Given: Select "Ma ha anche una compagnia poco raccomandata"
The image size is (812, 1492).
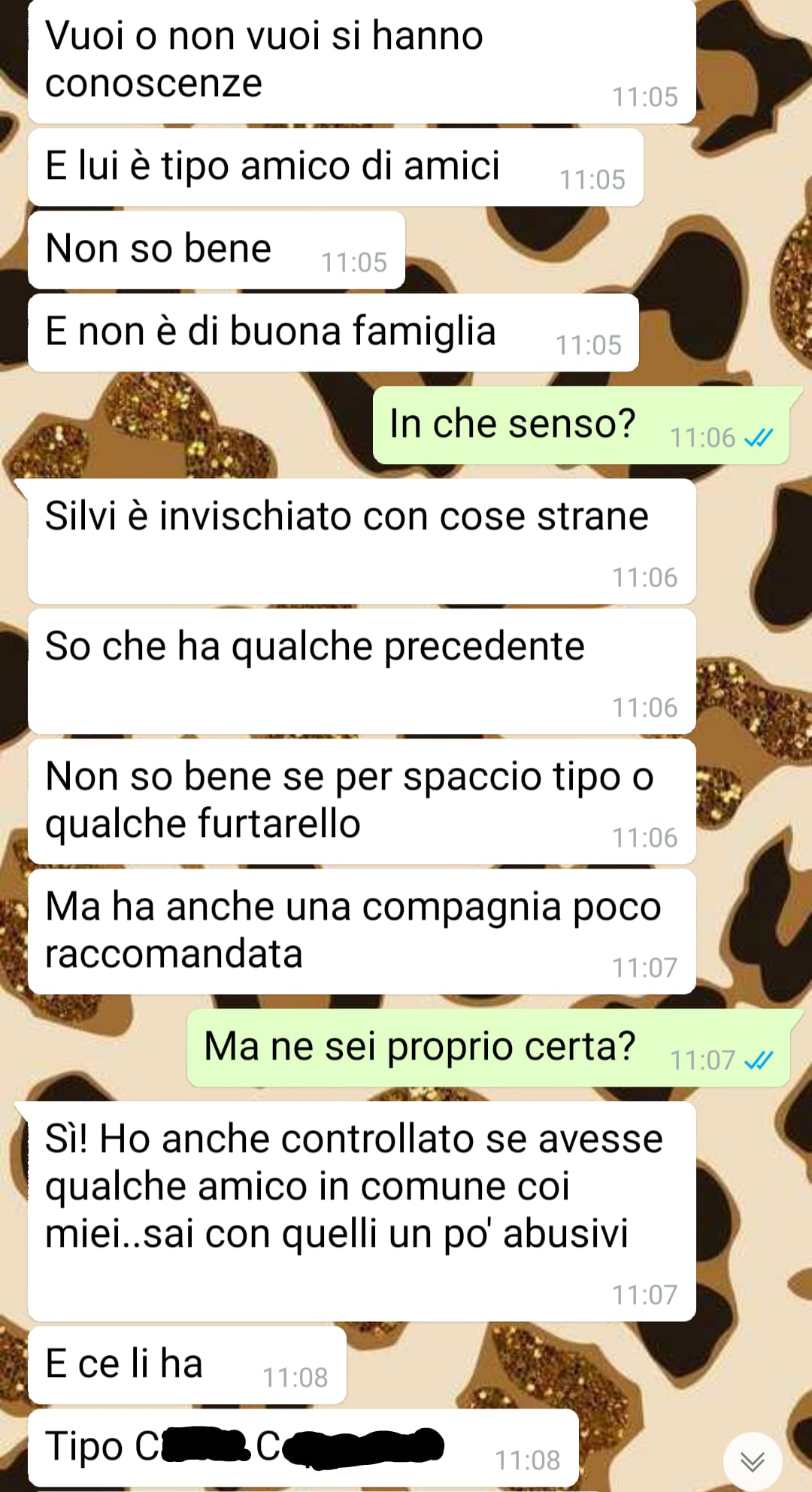Looking at the screenshot, I should (x=362, y=932).
